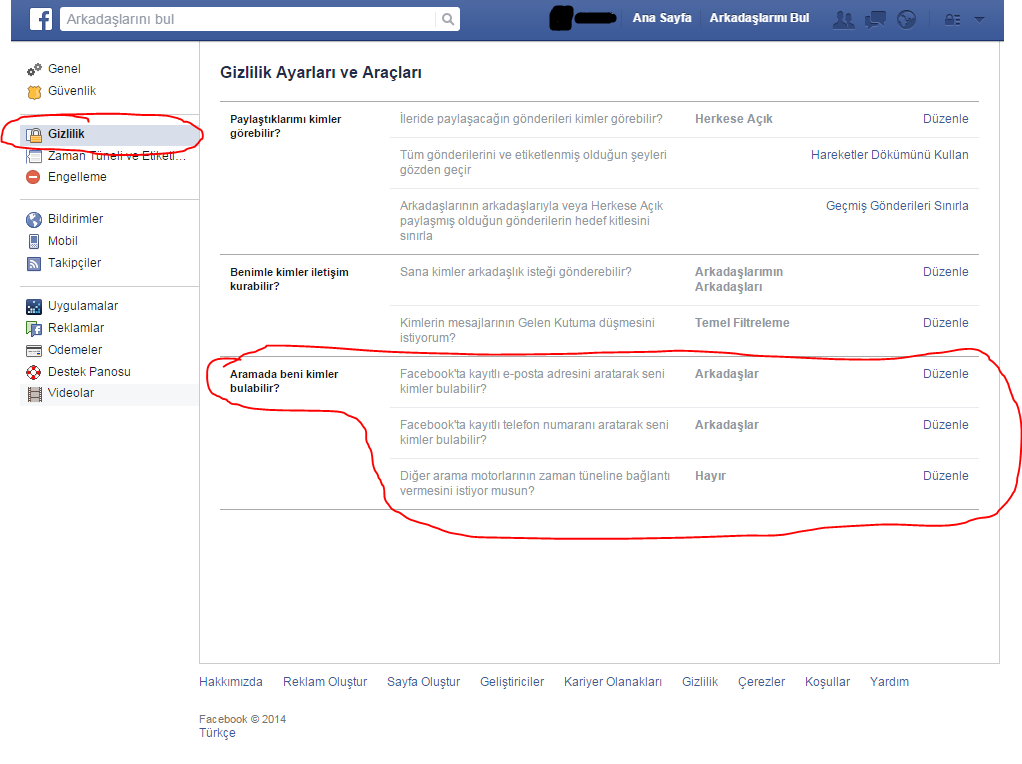Go to Ana Sayfa
The image size is (1022, 764).
click(662, 18)
